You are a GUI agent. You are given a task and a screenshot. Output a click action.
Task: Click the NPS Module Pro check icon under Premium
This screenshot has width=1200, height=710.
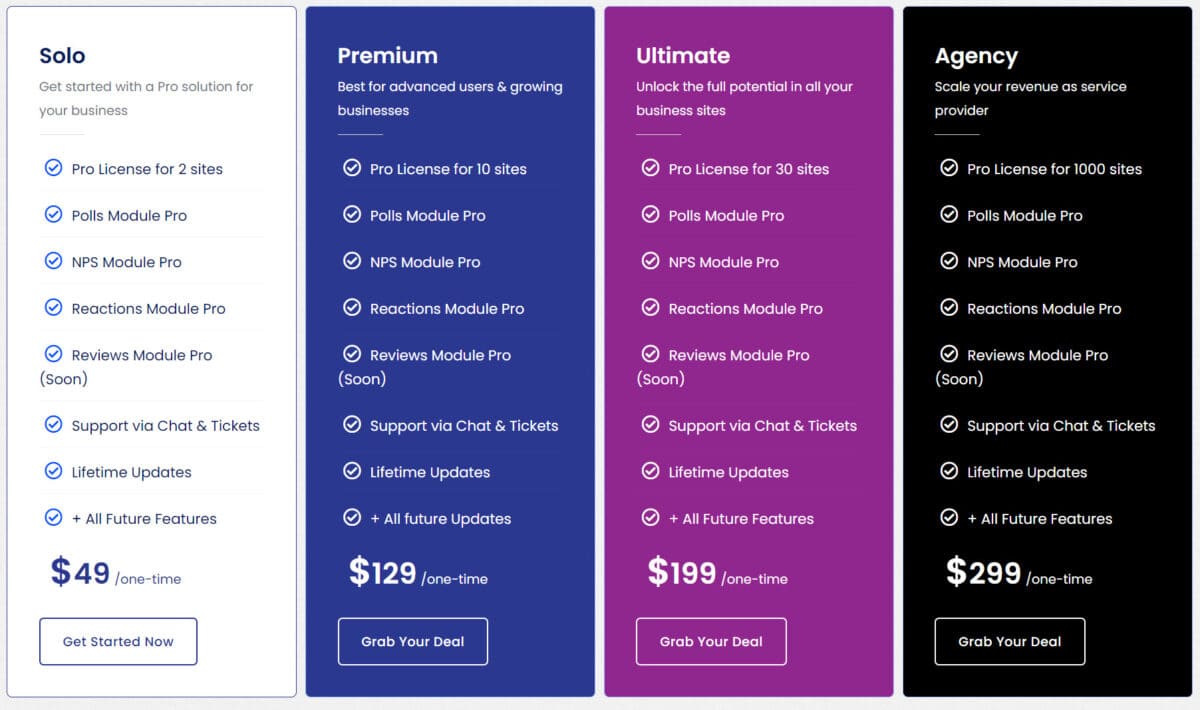tap(352, 261)
